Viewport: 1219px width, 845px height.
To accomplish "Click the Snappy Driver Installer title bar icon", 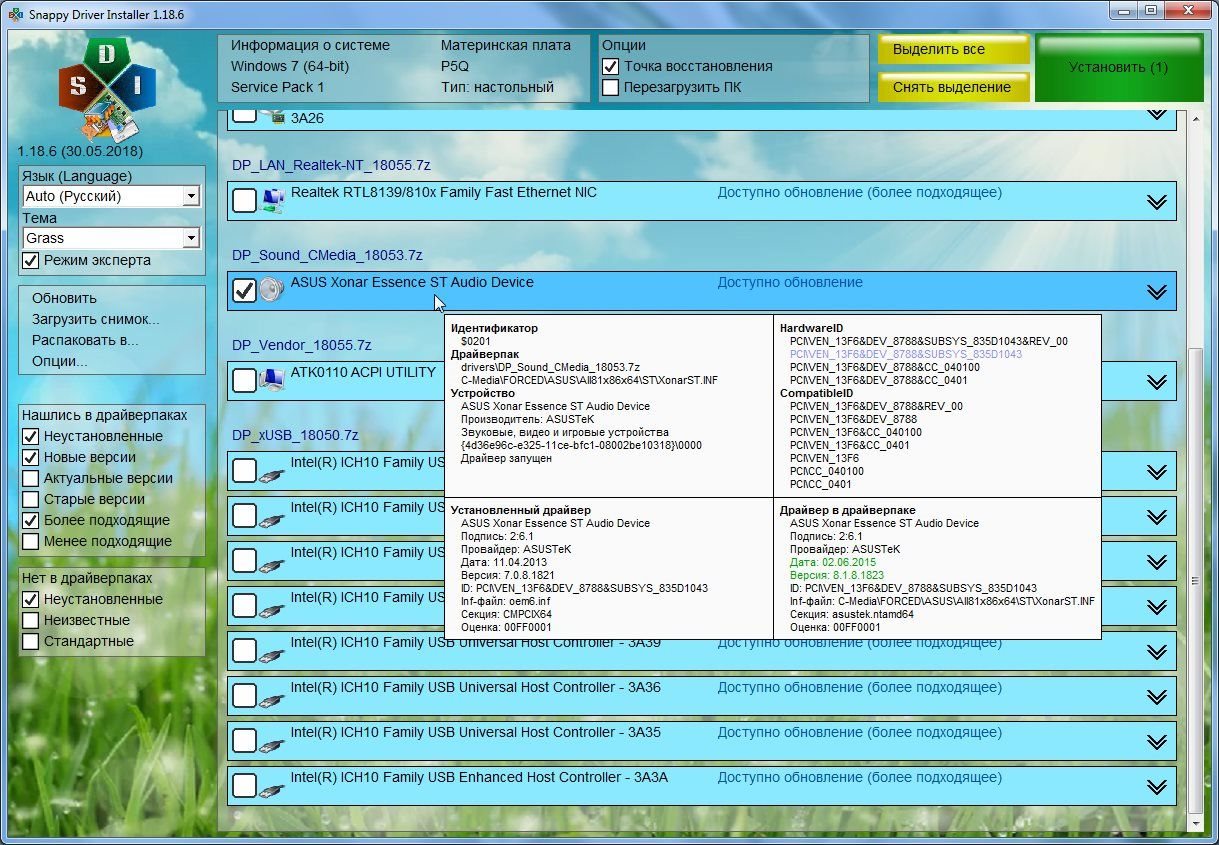I will 15,14.
